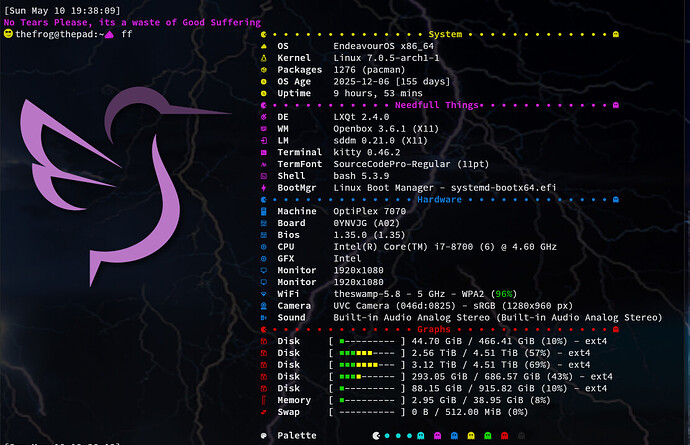Screen dimensions: 690x445
Task: Click the System section header
Action: click(x=445, y=34)
